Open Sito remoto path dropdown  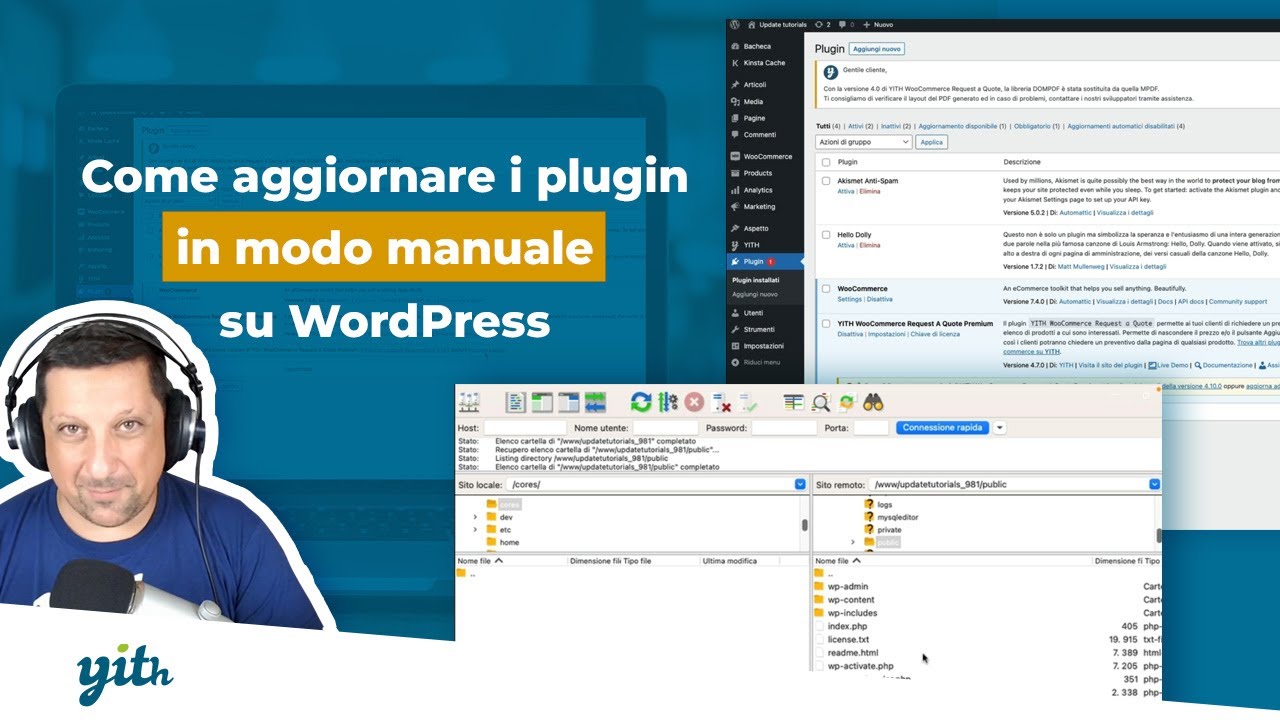pyautogui.click(x=1155, y=484)
